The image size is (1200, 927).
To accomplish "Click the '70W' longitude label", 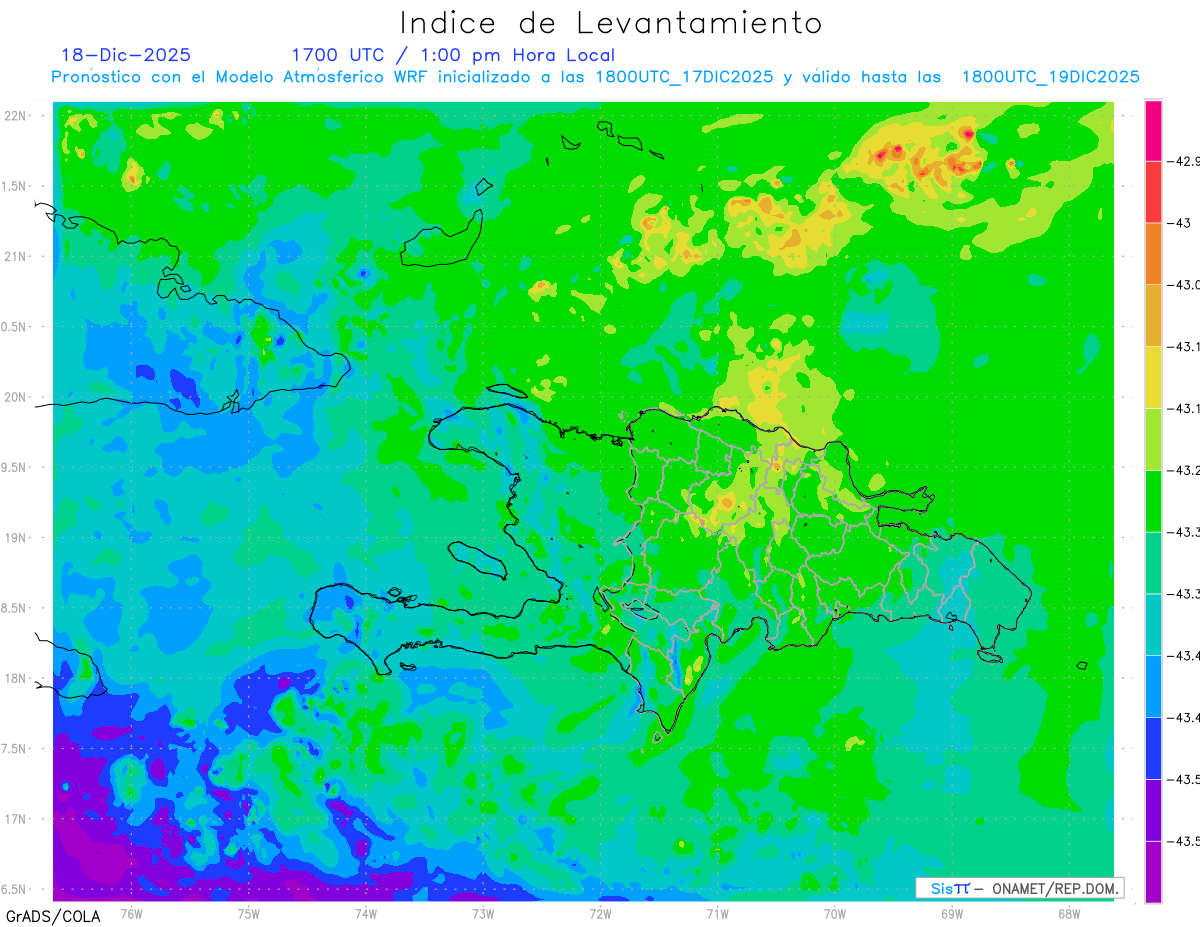I will [x=835, y=914].
